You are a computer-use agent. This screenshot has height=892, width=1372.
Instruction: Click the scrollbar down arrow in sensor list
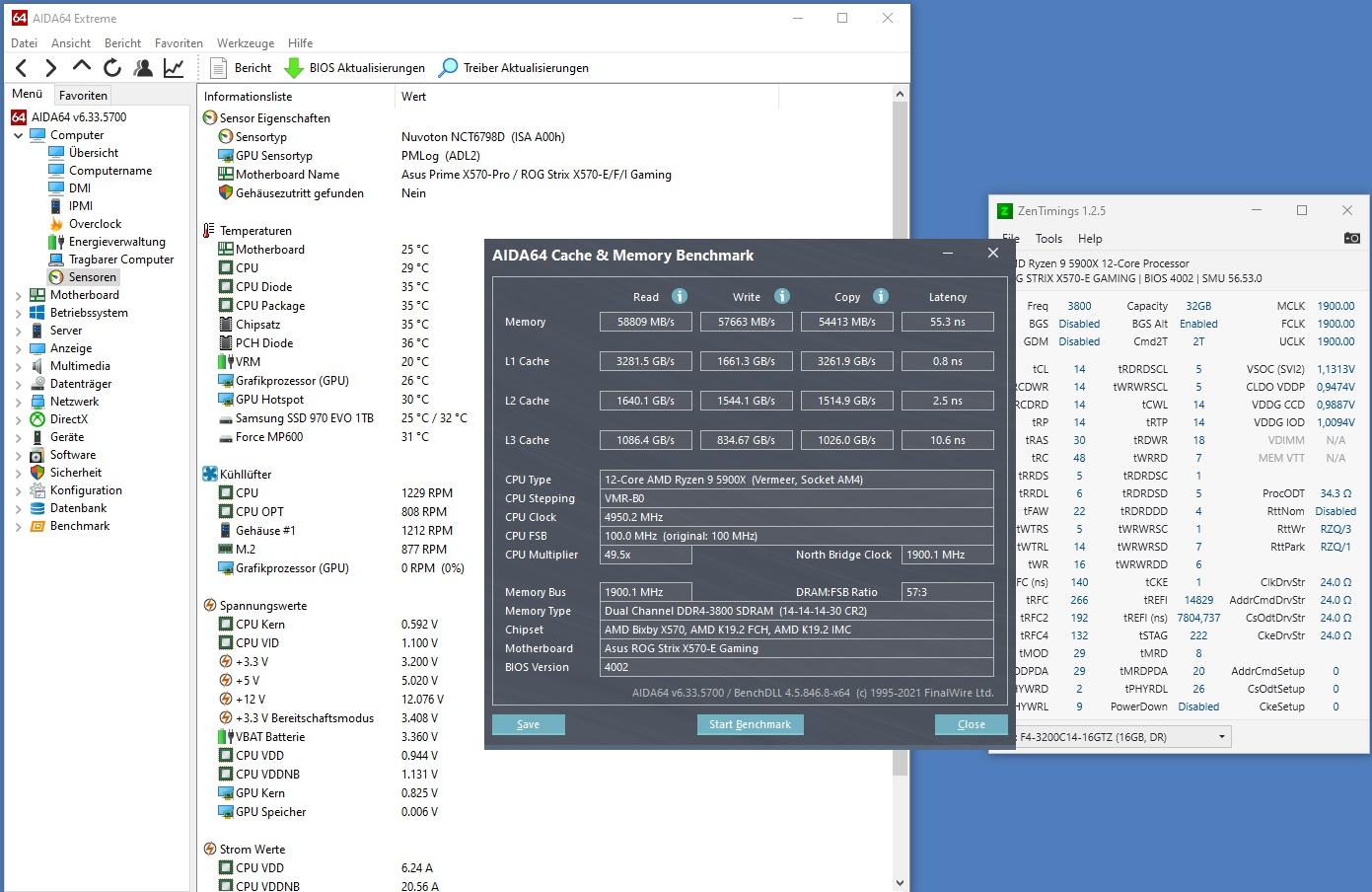pyautogui.click(x=900, y=883)
